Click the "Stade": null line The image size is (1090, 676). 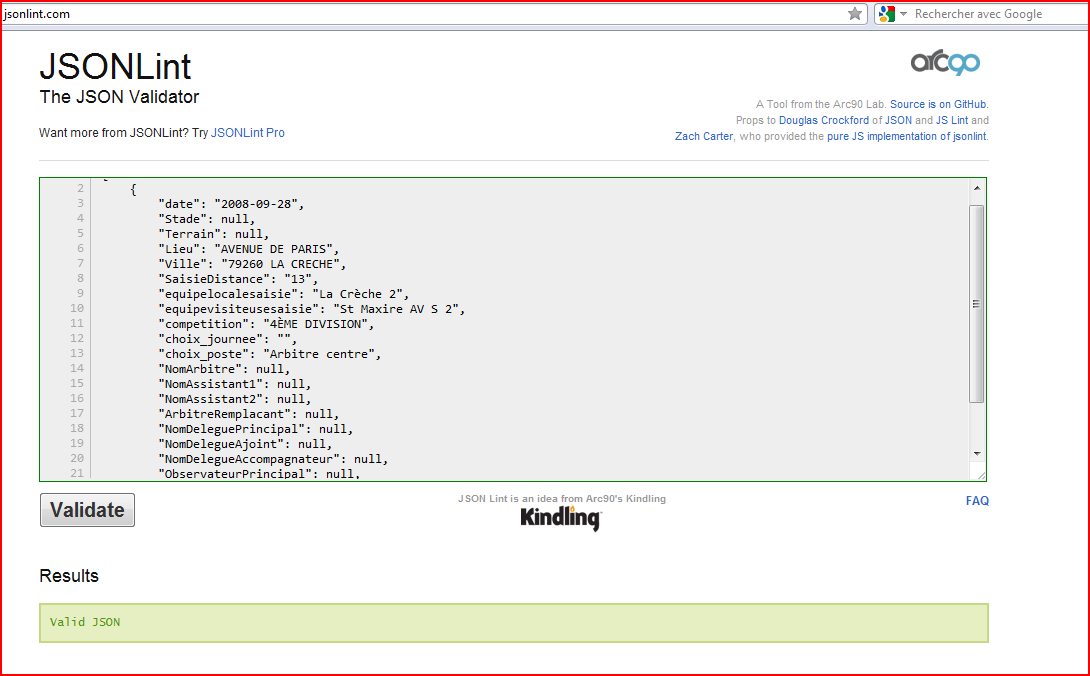(x=207, y=219)
